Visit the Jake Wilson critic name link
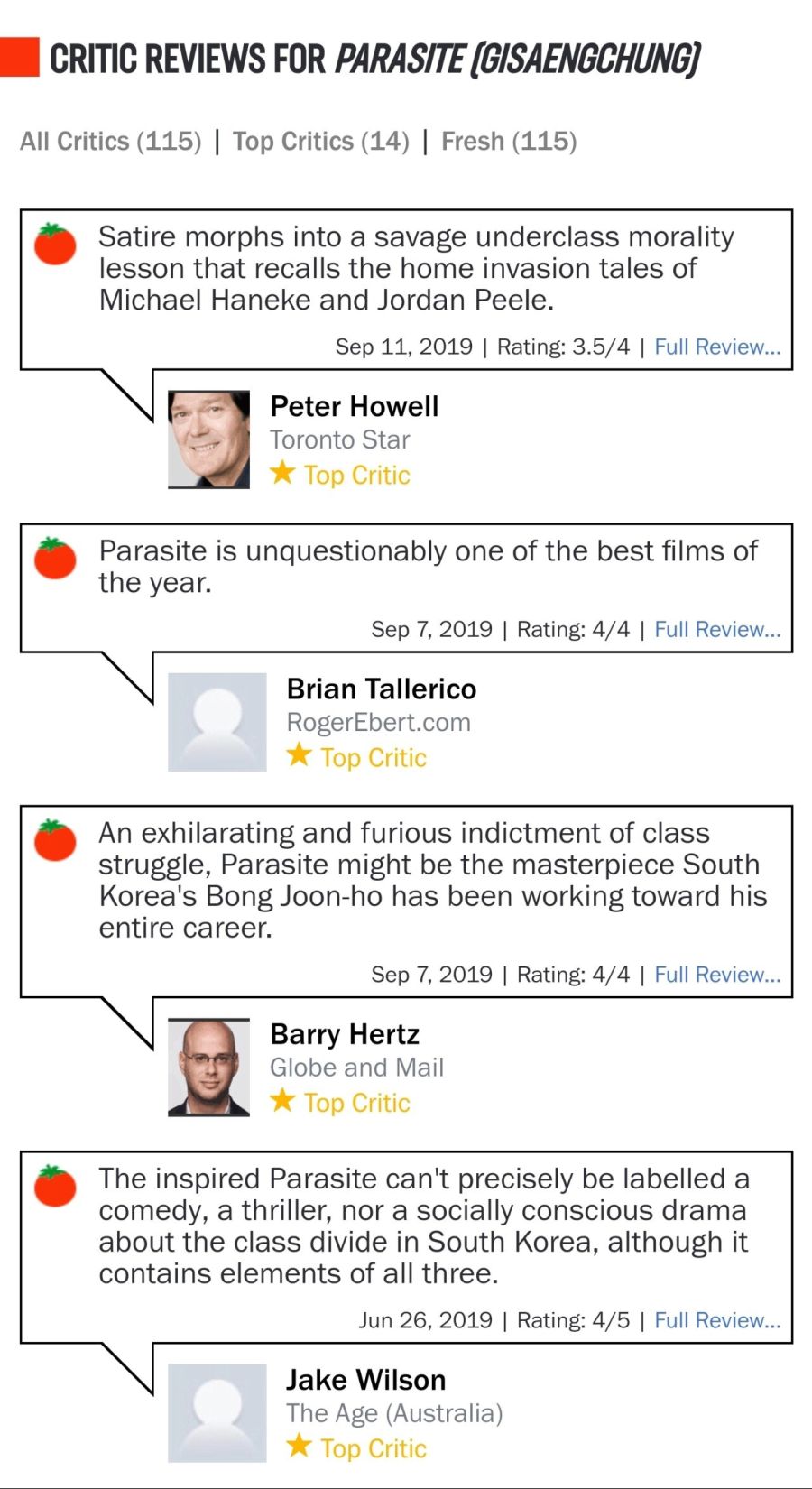 (366, 1380)
